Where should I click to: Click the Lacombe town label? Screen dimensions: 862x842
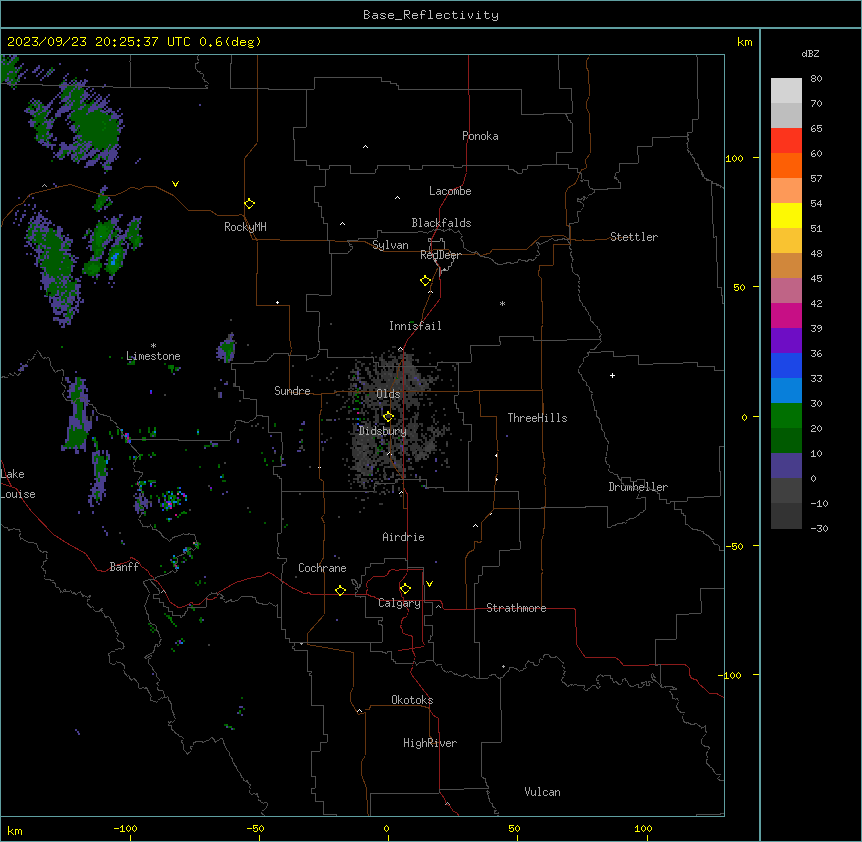click(x=450, y=191)
